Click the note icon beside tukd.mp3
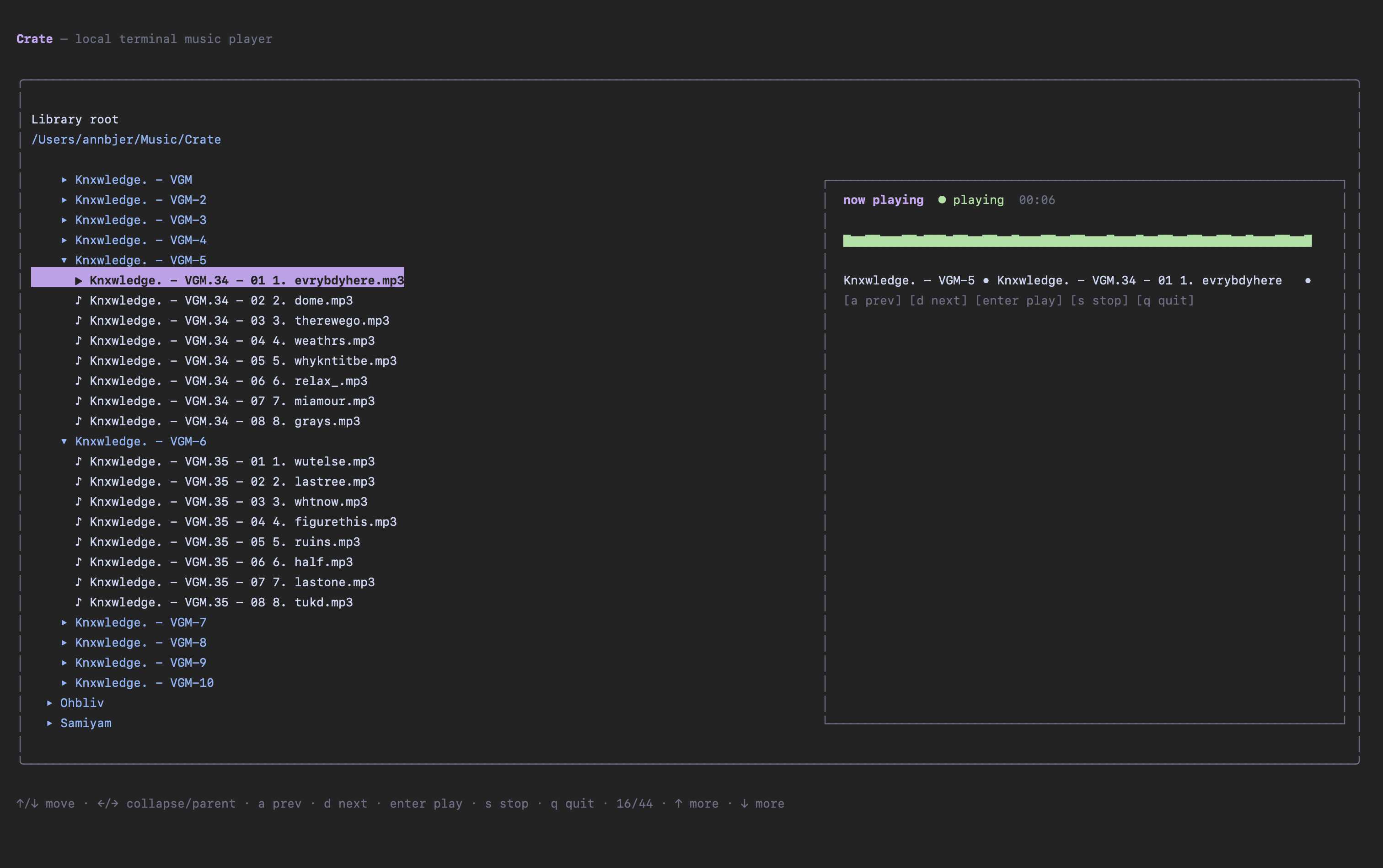 pyautogui.click(x=79, y=602)
